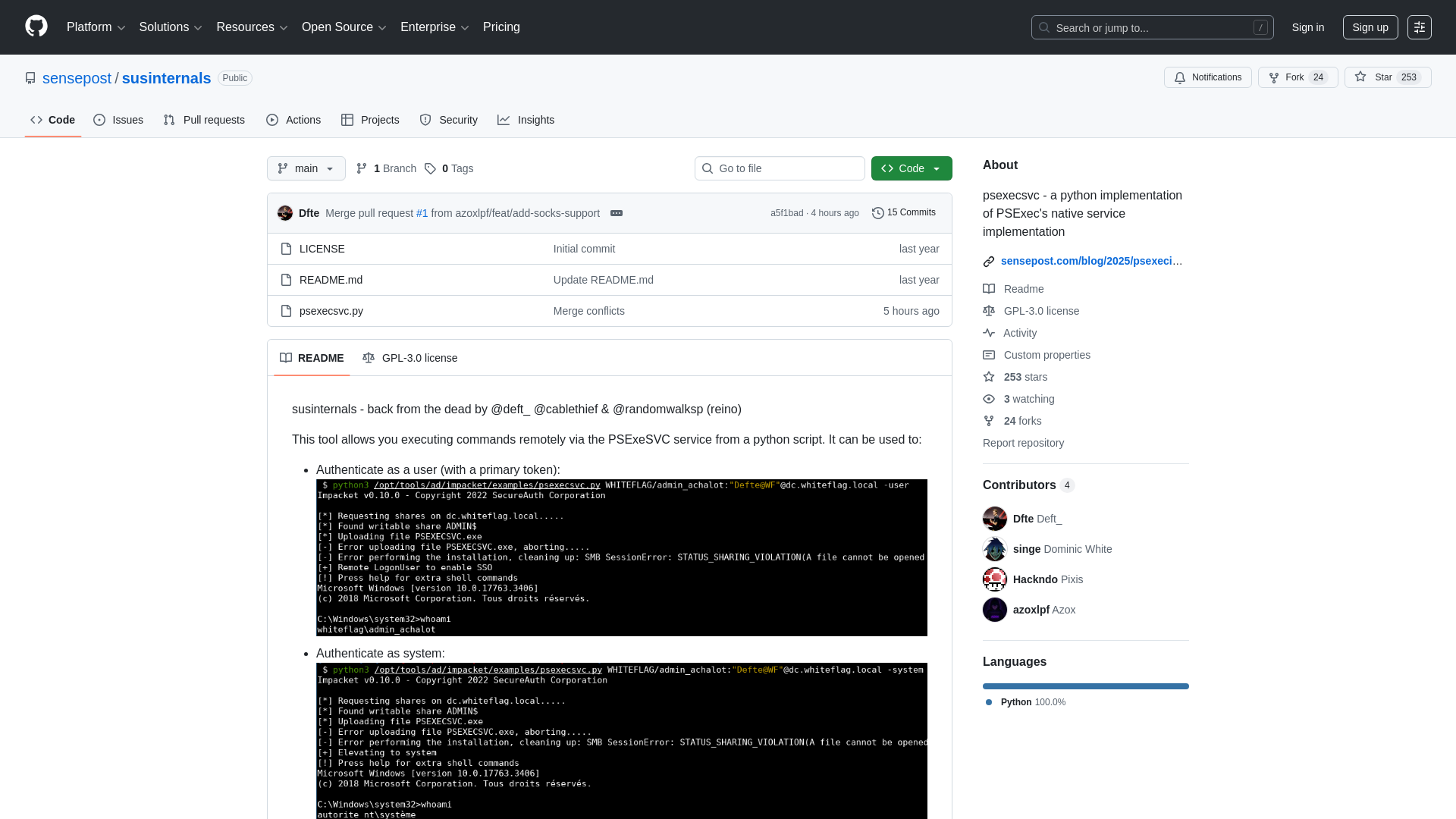The width and height of the screenshot is (1456, 819).
Task: Expand the main branch selector
Action: [306, 168]
